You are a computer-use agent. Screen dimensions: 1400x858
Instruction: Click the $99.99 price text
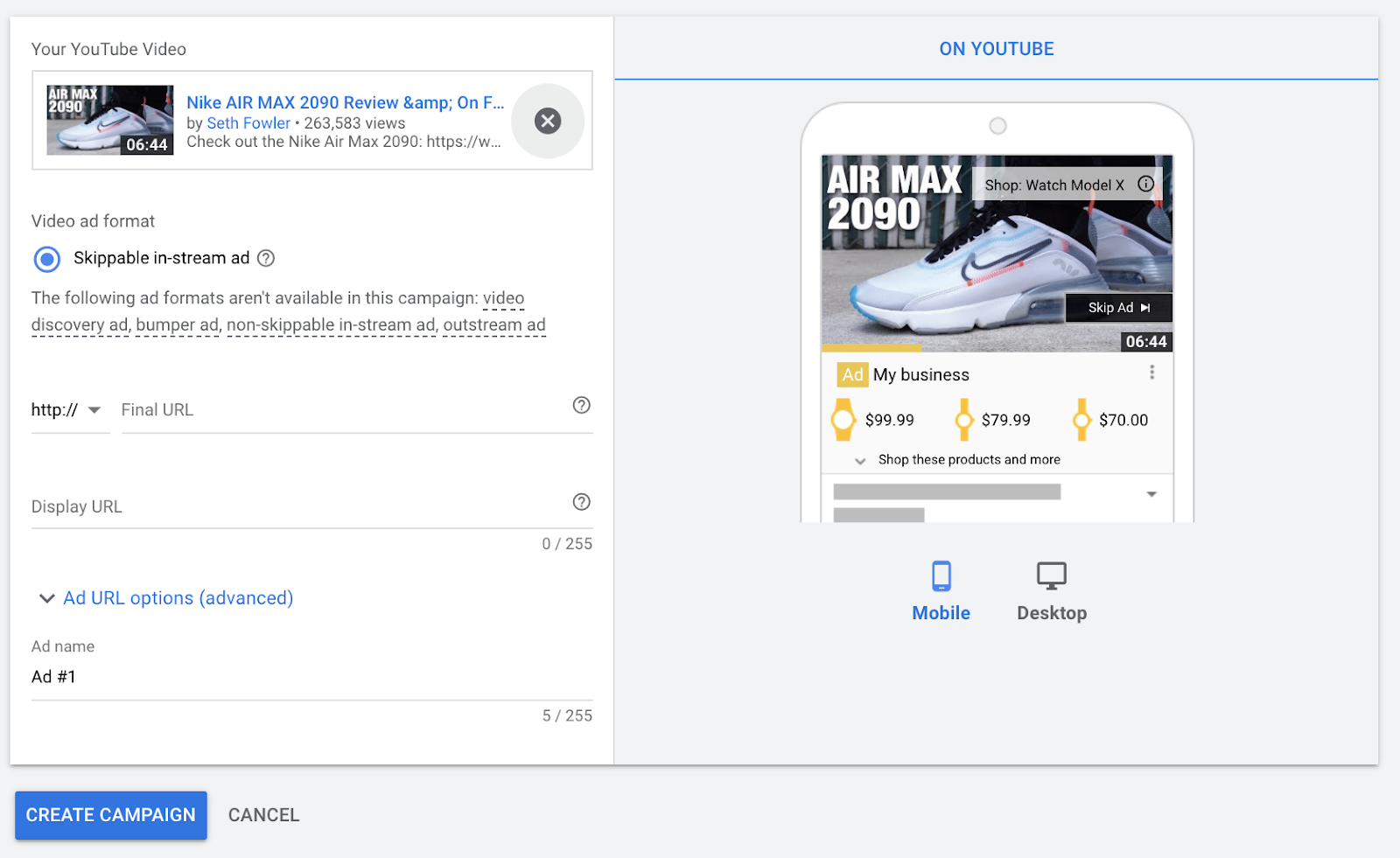coord(890,420)
